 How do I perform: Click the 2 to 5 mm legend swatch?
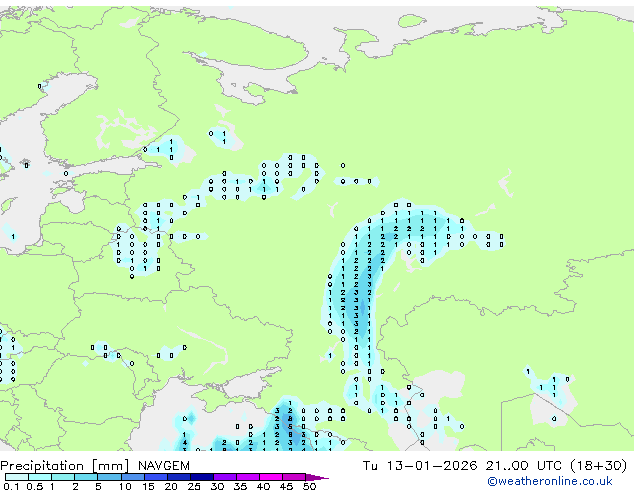click(x=86, y=477)
